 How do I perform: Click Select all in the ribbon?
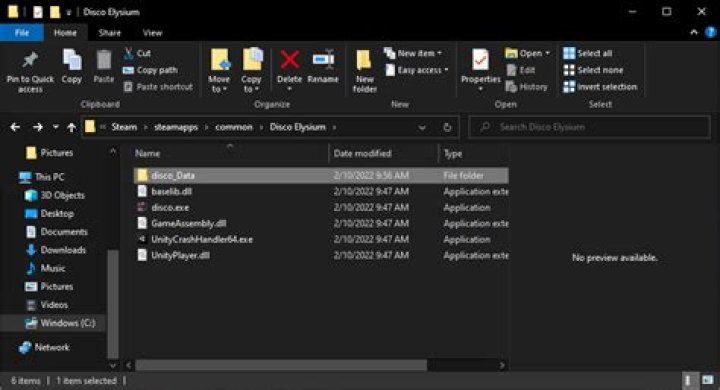pos(588,53)
